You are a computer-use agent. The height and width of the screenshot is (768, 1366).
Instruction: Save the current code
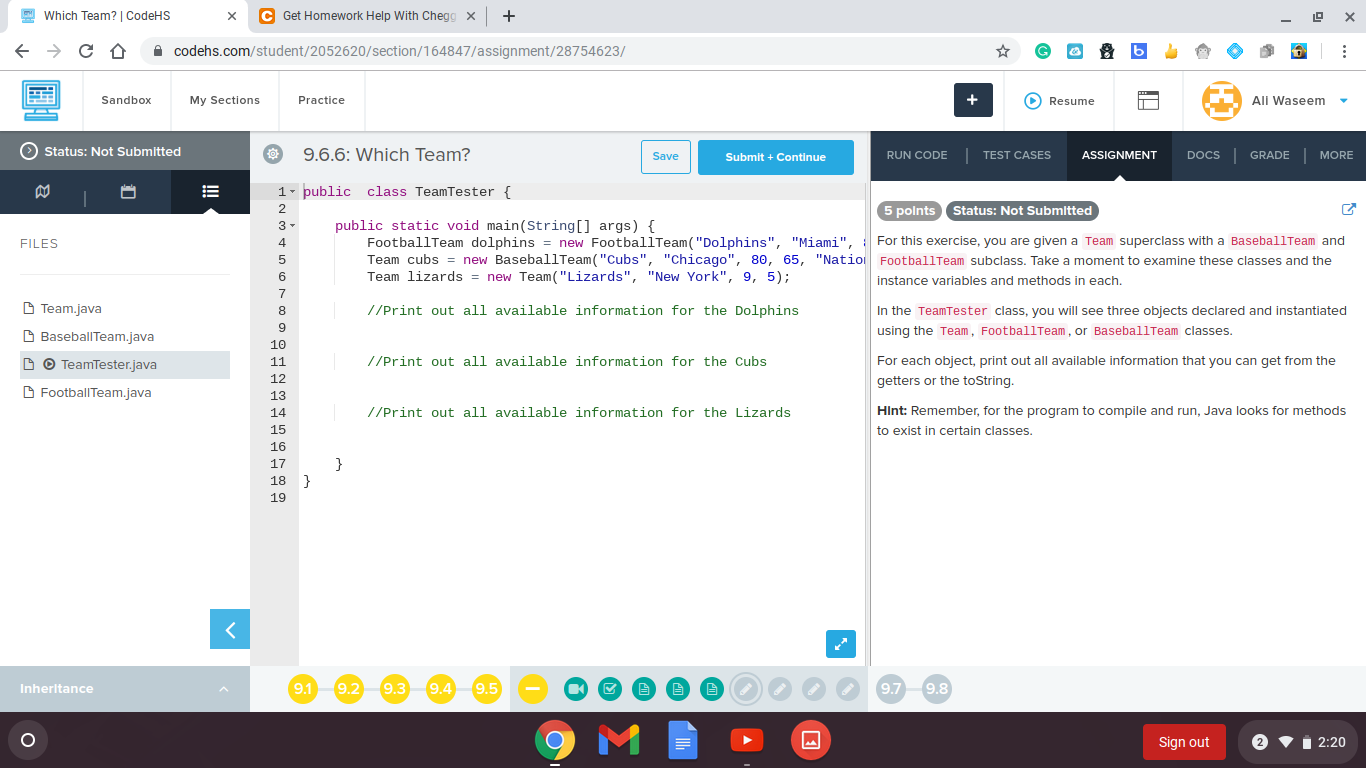[x=665, y=157]
